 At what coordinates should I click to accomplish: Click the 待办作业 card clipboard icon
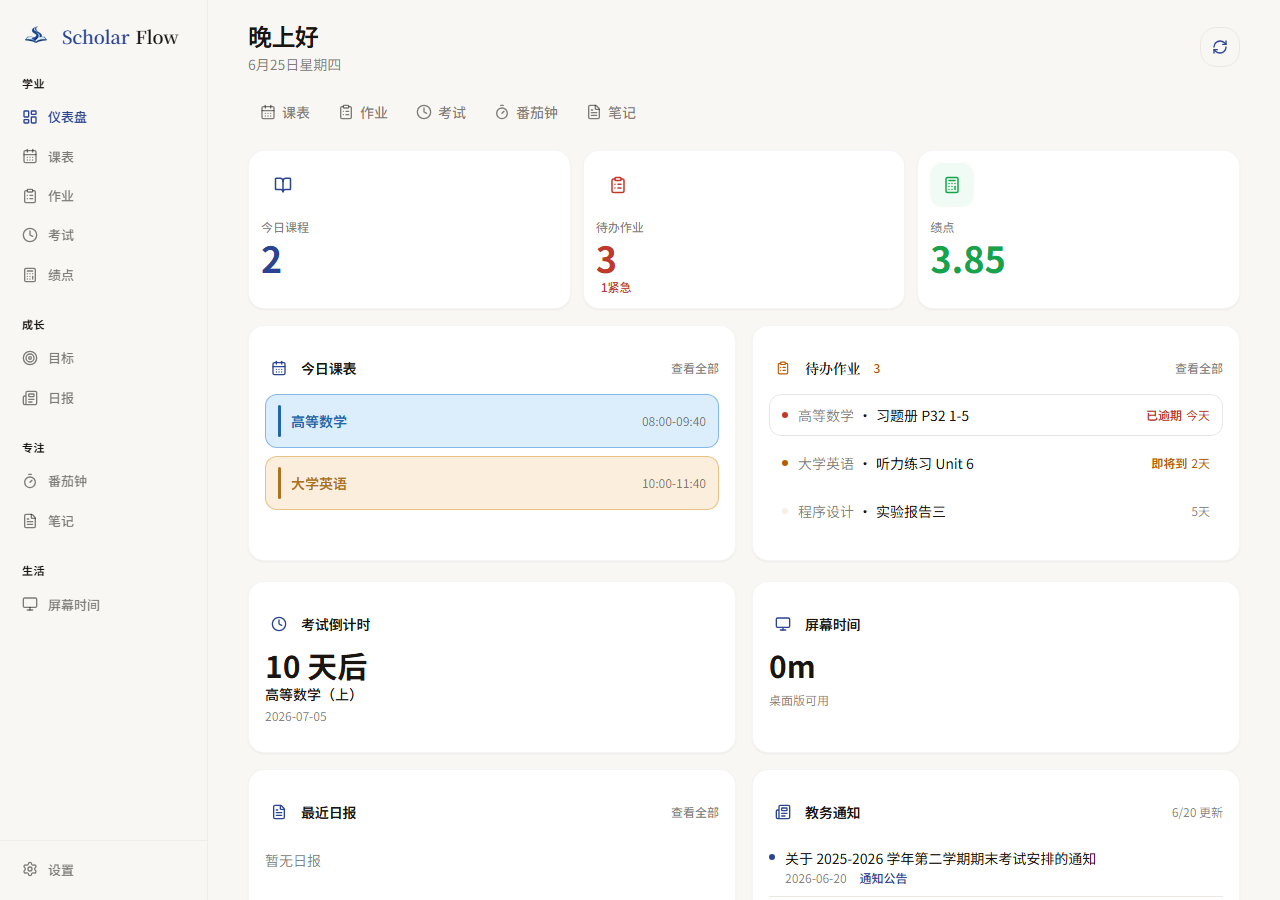point(618,185)
